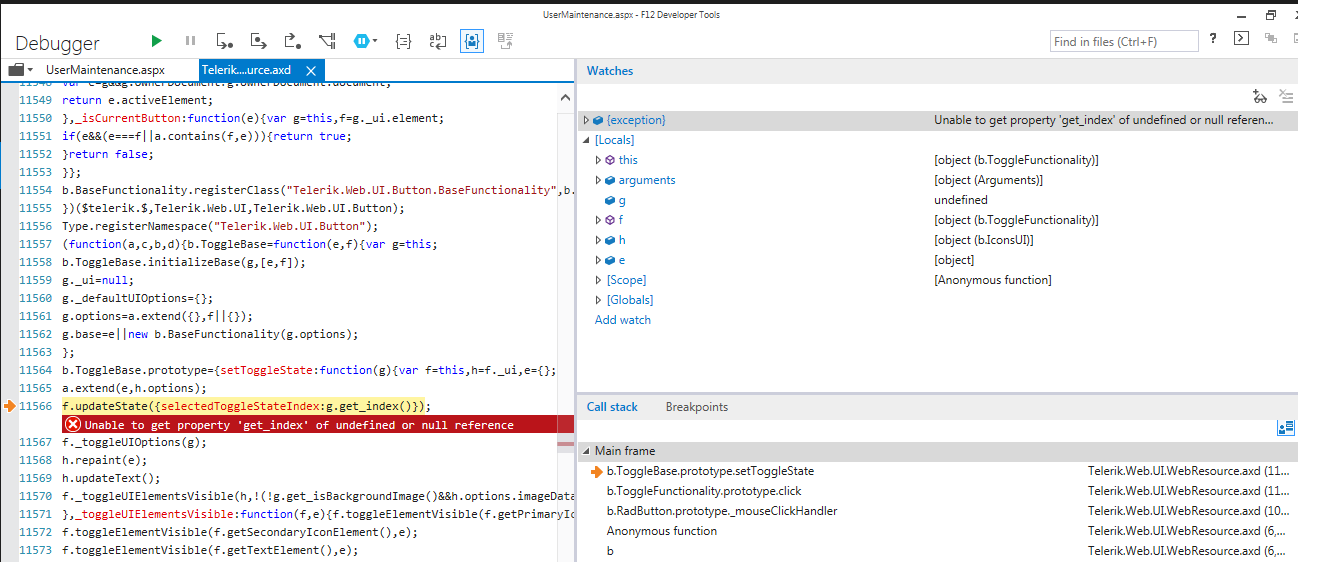Expand the [Globals] node
This screenshot has height=565, width=1340.
pyautogui.click(x=598, y=300)
